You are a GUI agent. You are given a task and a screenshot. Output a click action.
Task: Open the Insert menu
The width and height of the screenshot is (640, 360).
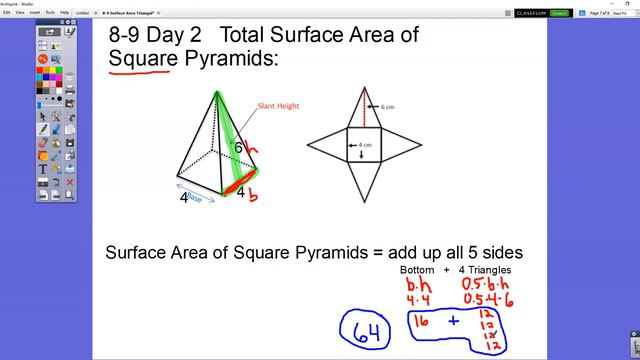35,13
